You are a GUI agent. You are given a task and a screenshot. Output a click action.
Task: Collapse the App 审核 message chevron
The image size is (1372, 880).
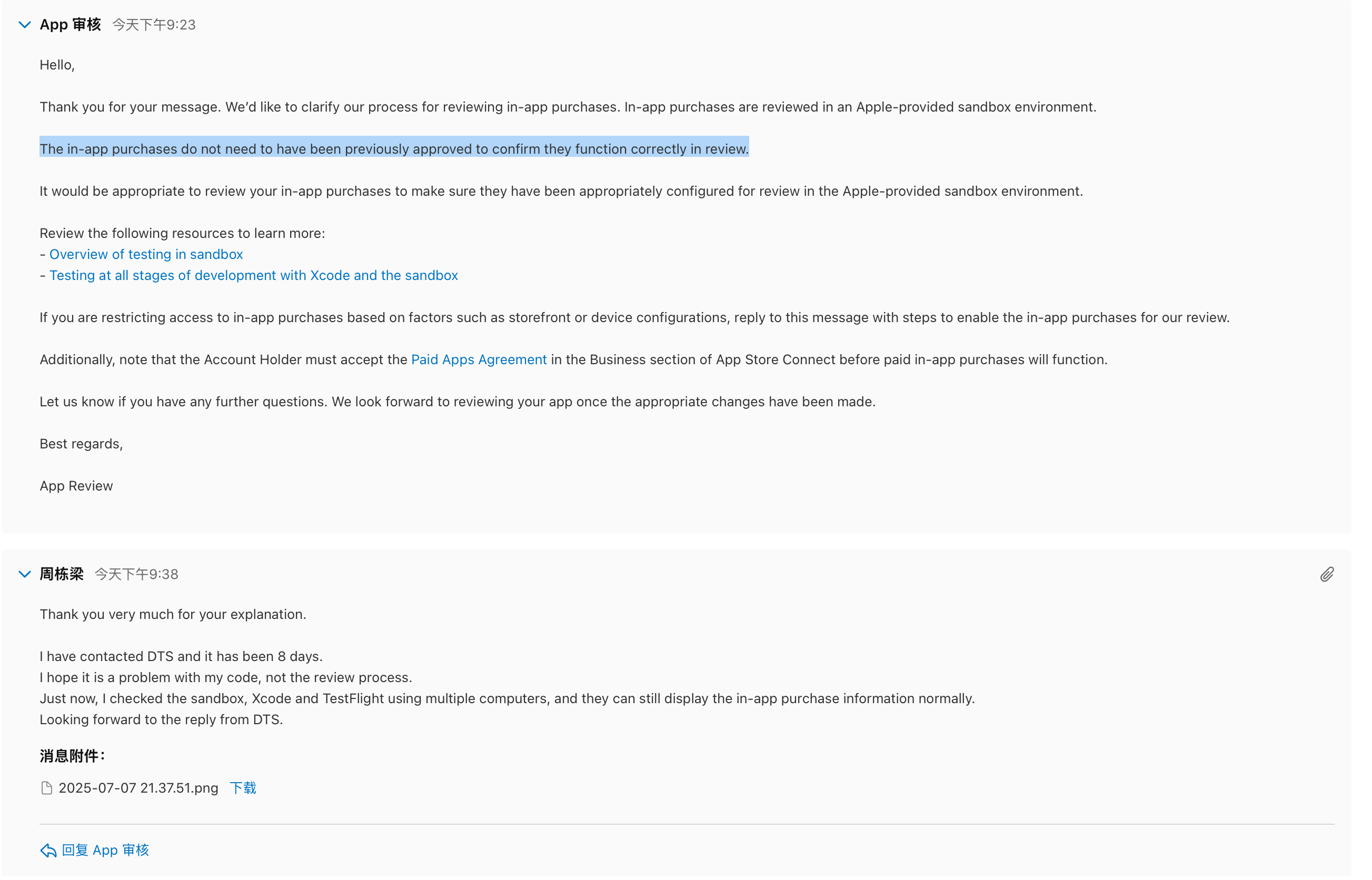point(25,25)
